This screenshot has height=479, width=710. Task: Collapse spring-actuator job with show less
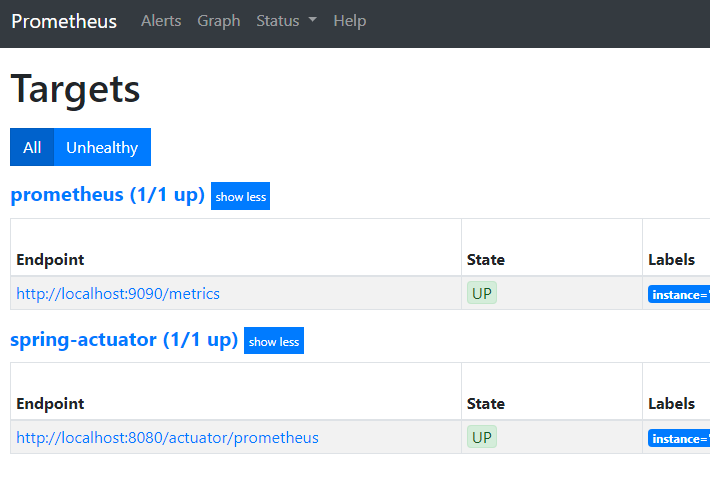pos(273,341)
